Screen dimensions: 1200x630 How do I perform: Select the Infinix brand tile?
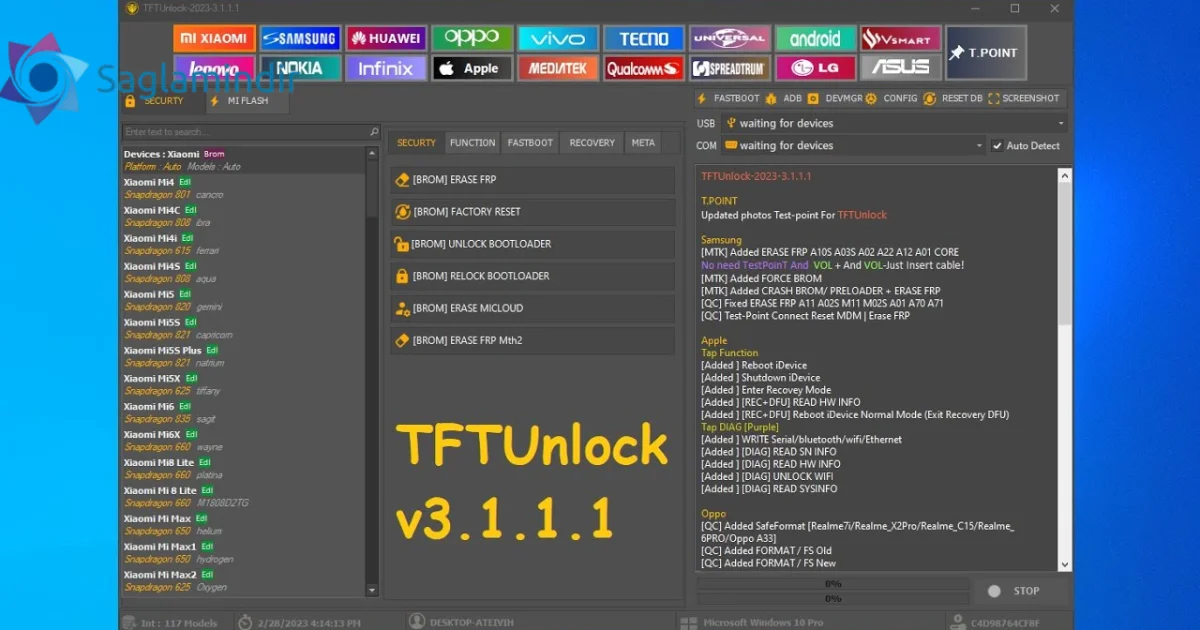(386, 68)
